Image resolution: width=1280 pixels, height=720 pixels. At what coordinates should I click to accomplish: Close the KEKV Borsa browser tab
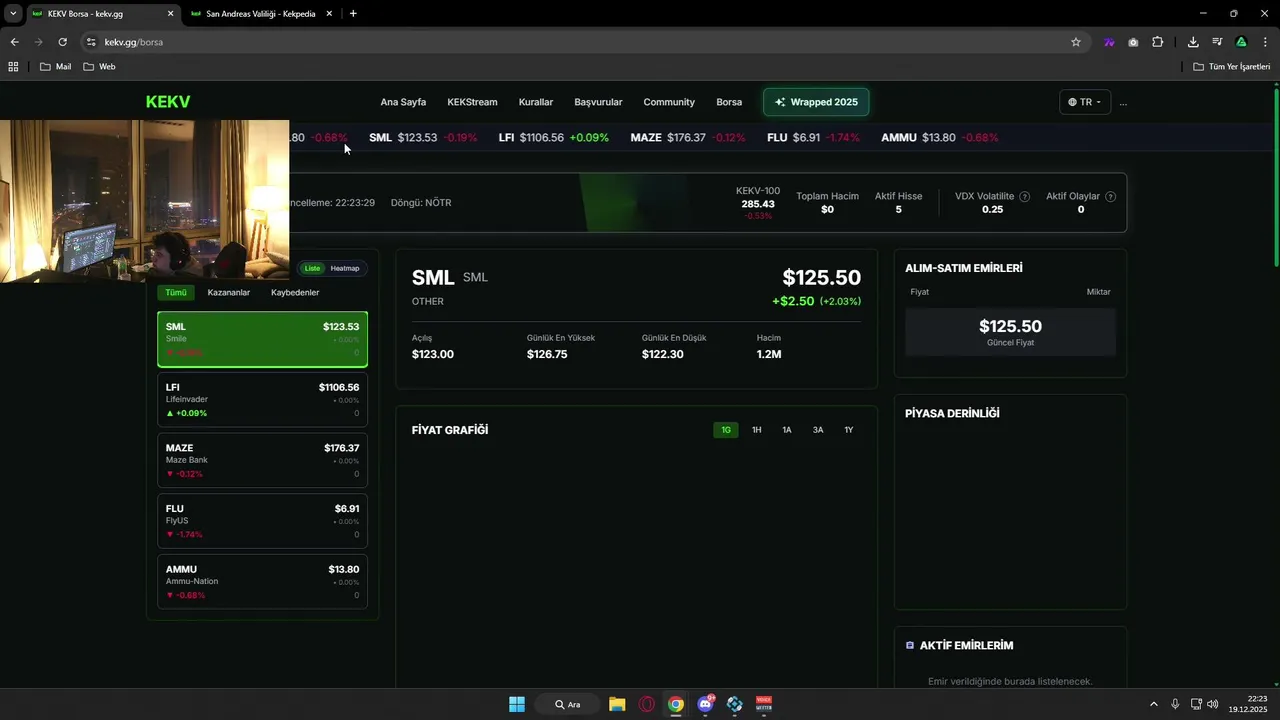coord(170,14)
